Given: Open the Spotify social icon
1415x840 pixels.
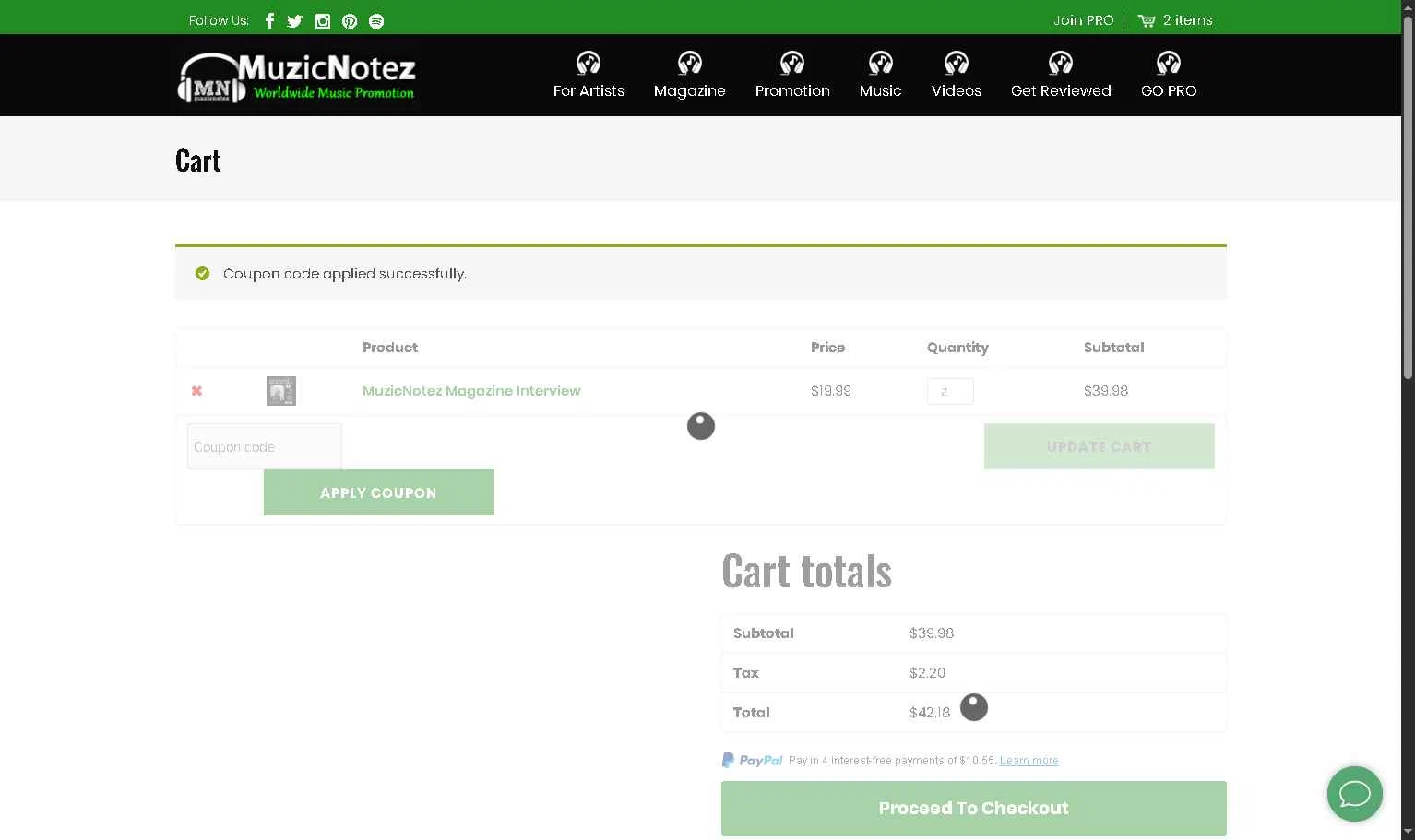Looking at the screenshot, I should (376, 21).
